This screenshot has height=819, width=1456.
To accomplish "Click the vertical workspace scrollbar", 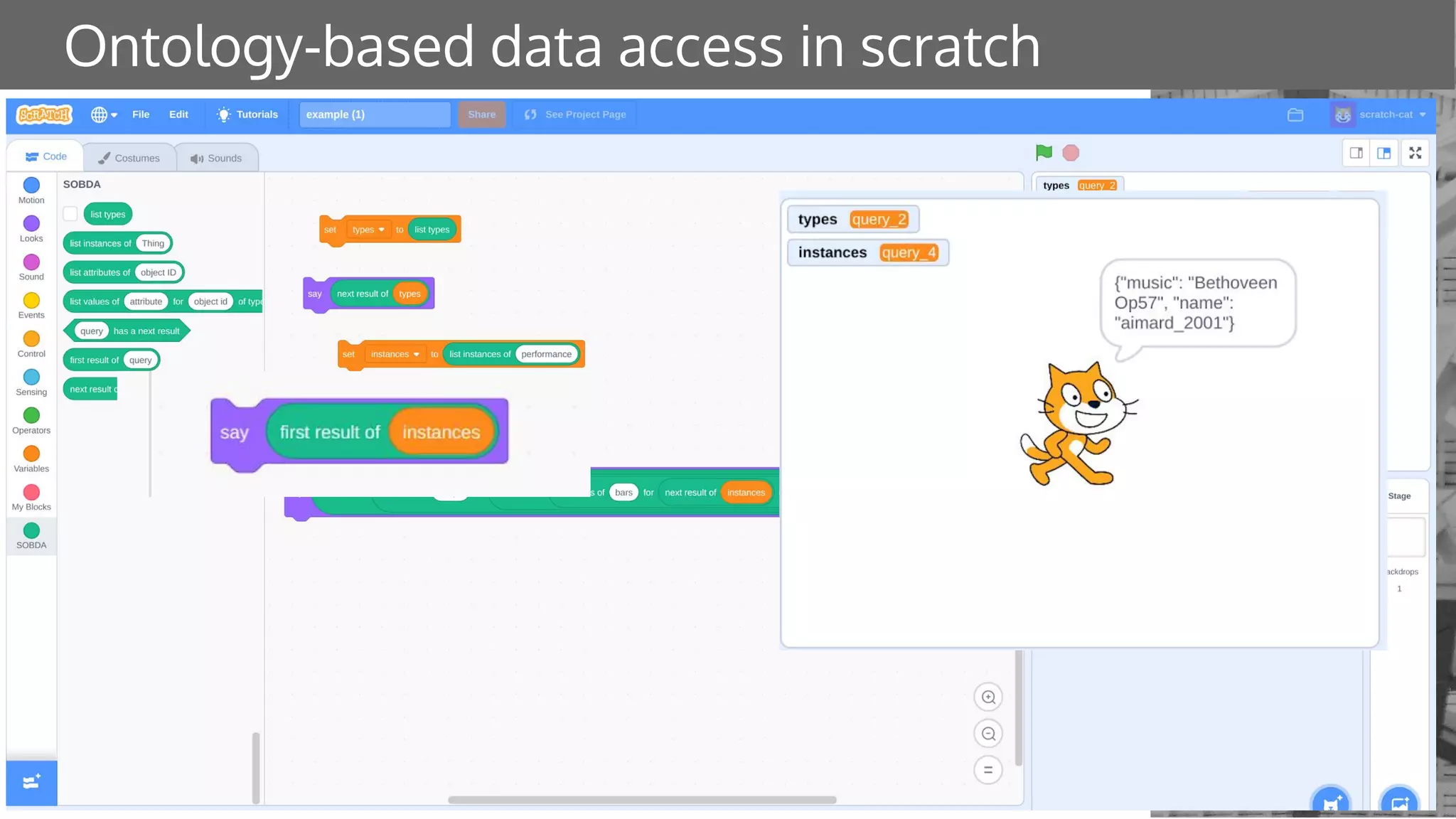I will pos(1018,707).
